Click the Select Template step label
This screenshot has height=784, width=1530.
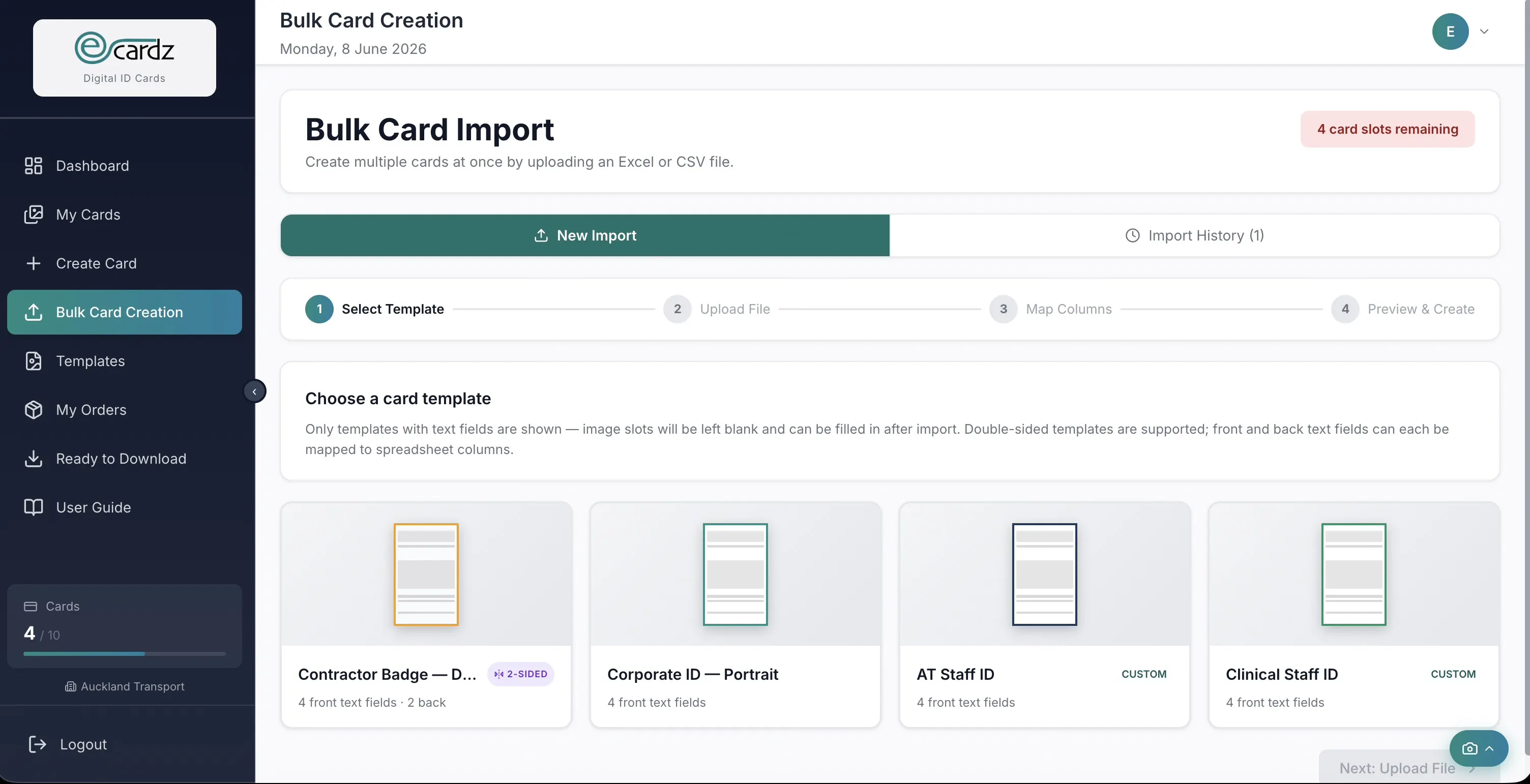(x=393, y=309)
